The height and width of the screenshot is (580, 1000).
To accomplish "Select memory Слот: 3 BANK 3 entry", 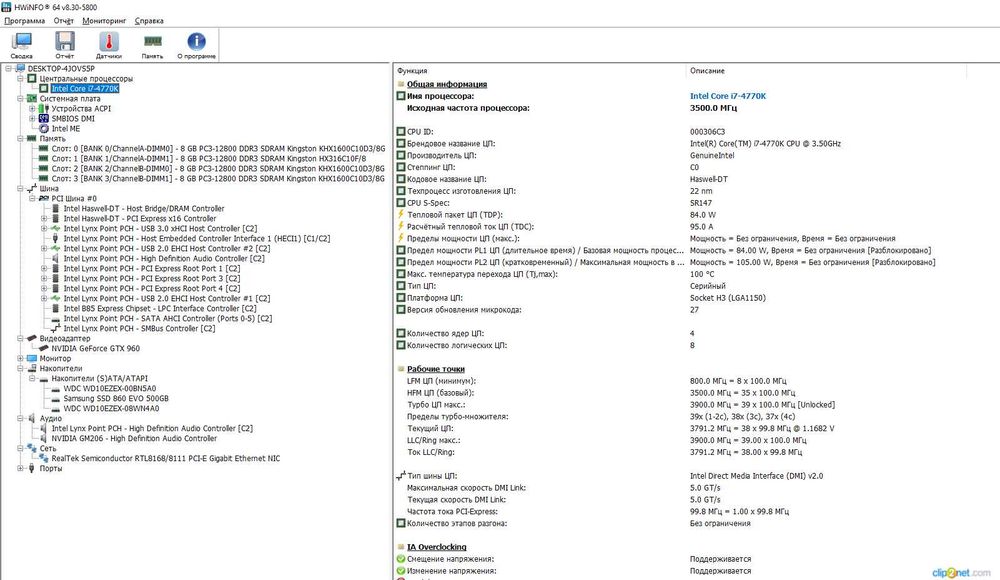I will click(x=218, y=179).
